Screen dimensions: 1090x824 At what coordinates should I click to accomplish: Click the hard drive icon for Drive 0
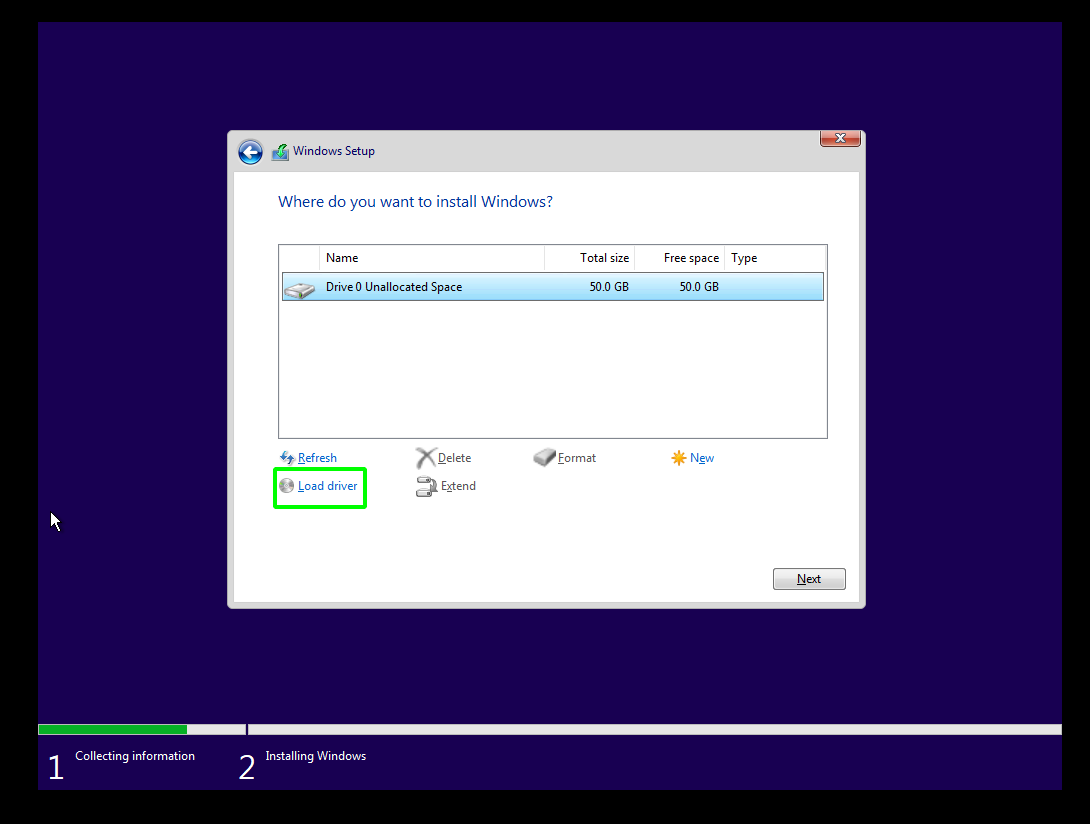[x=300, y=289]
